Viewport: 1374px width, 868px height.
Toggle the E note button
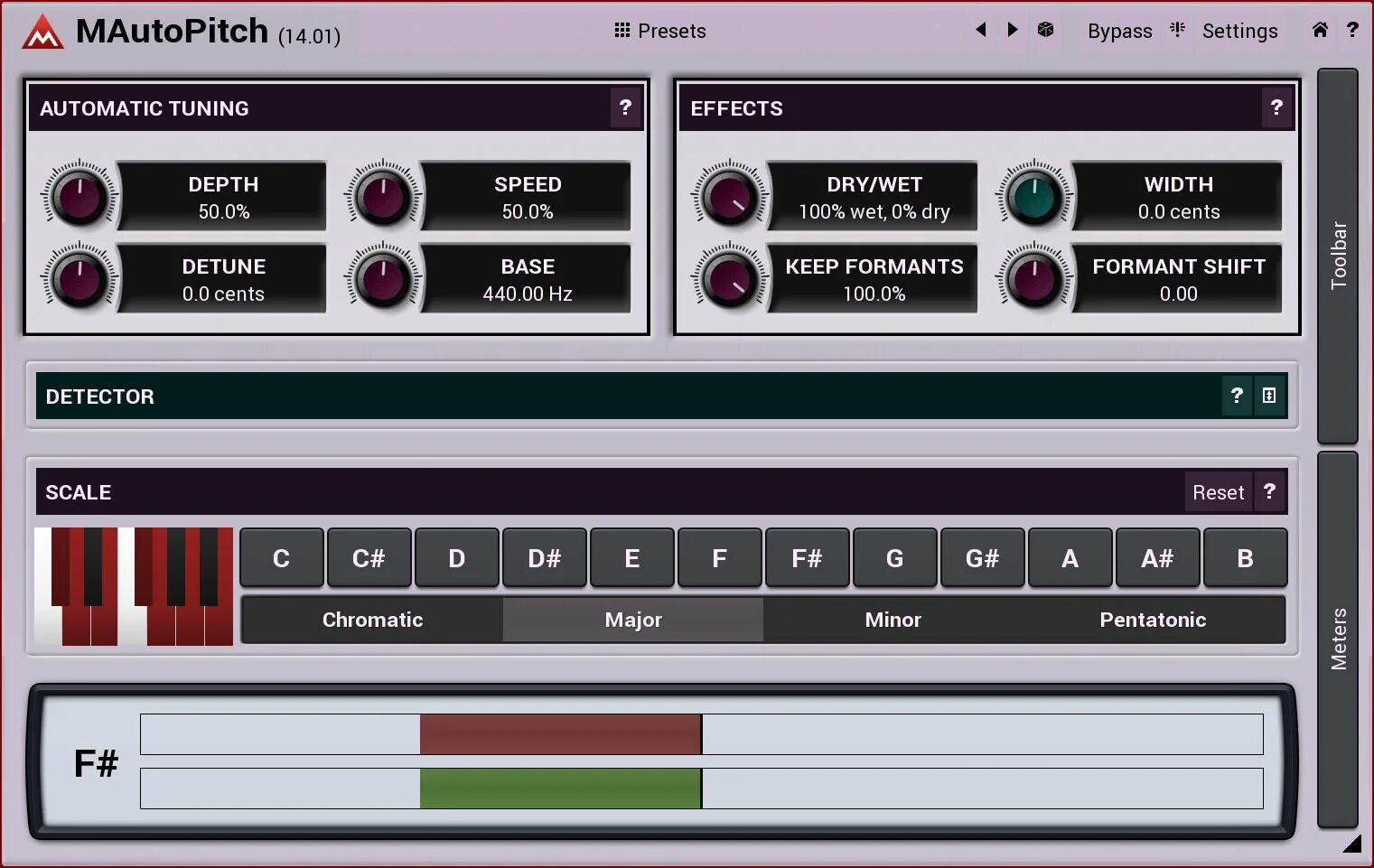point(631,558)
